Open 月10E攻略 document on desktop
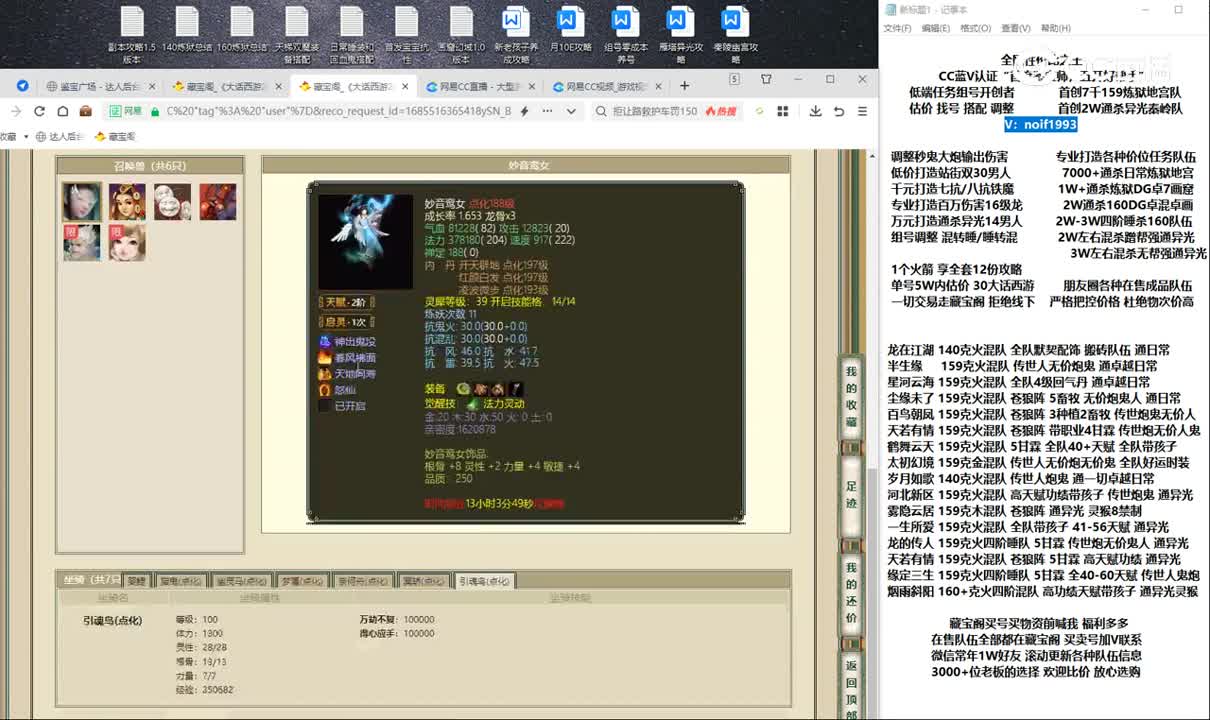The height and width of the screenshot is (720, 1210). [570, 30]
